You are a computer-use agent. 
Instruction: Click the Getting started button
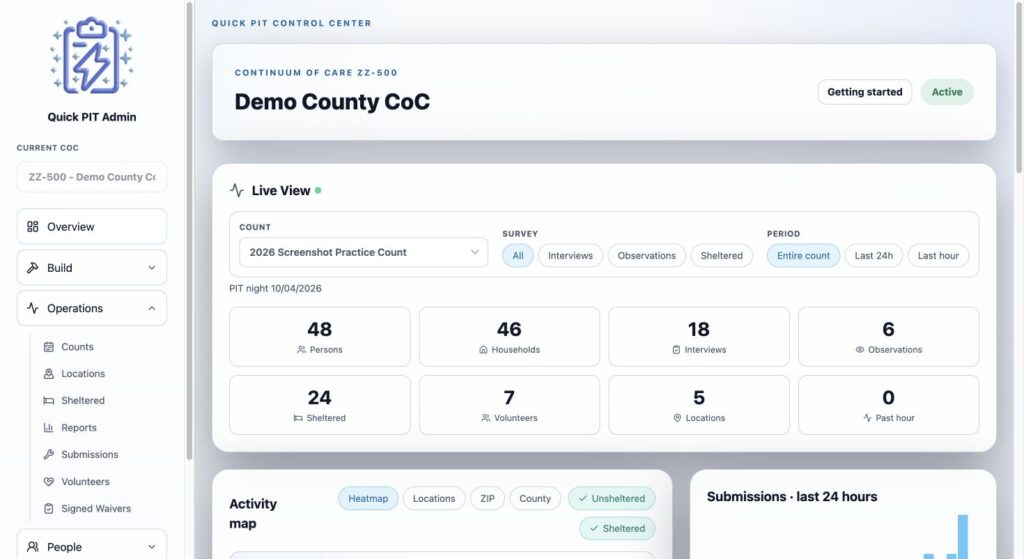point(865,92)
